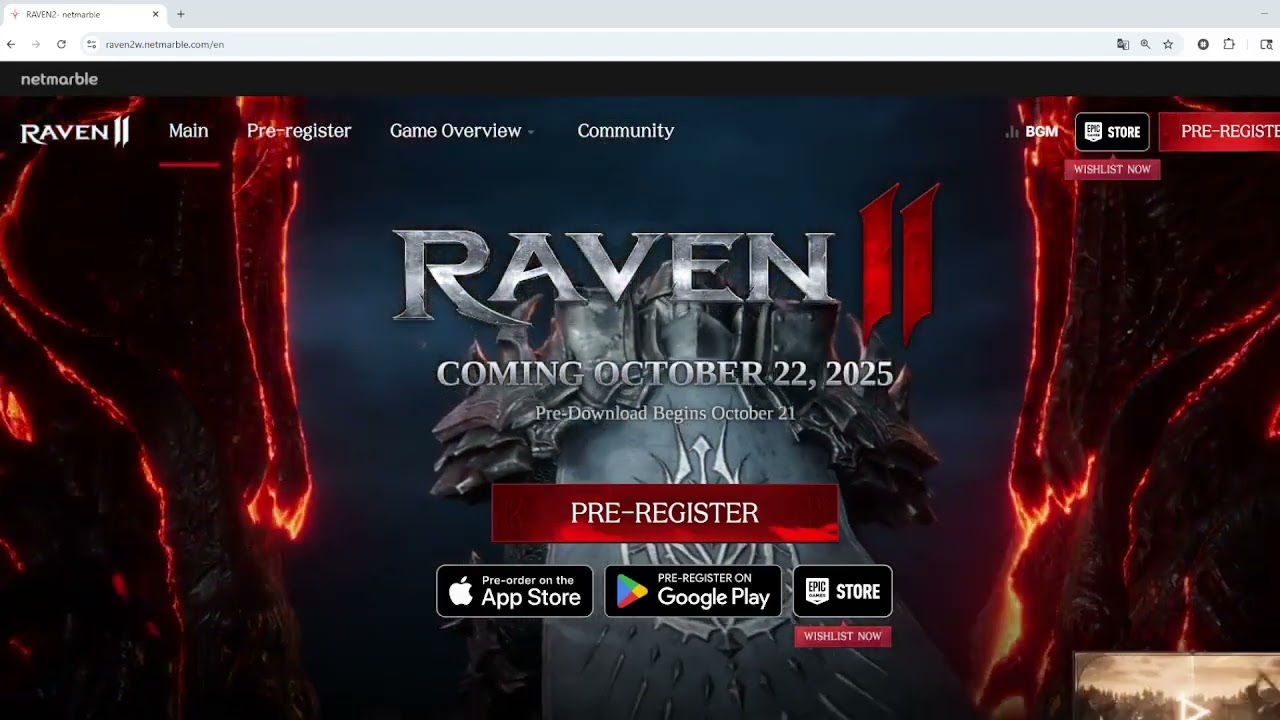The width and height of the screenshot is (1280, 720).
Task: Reload the page with the refresh icon
Action: click(61, 44)
